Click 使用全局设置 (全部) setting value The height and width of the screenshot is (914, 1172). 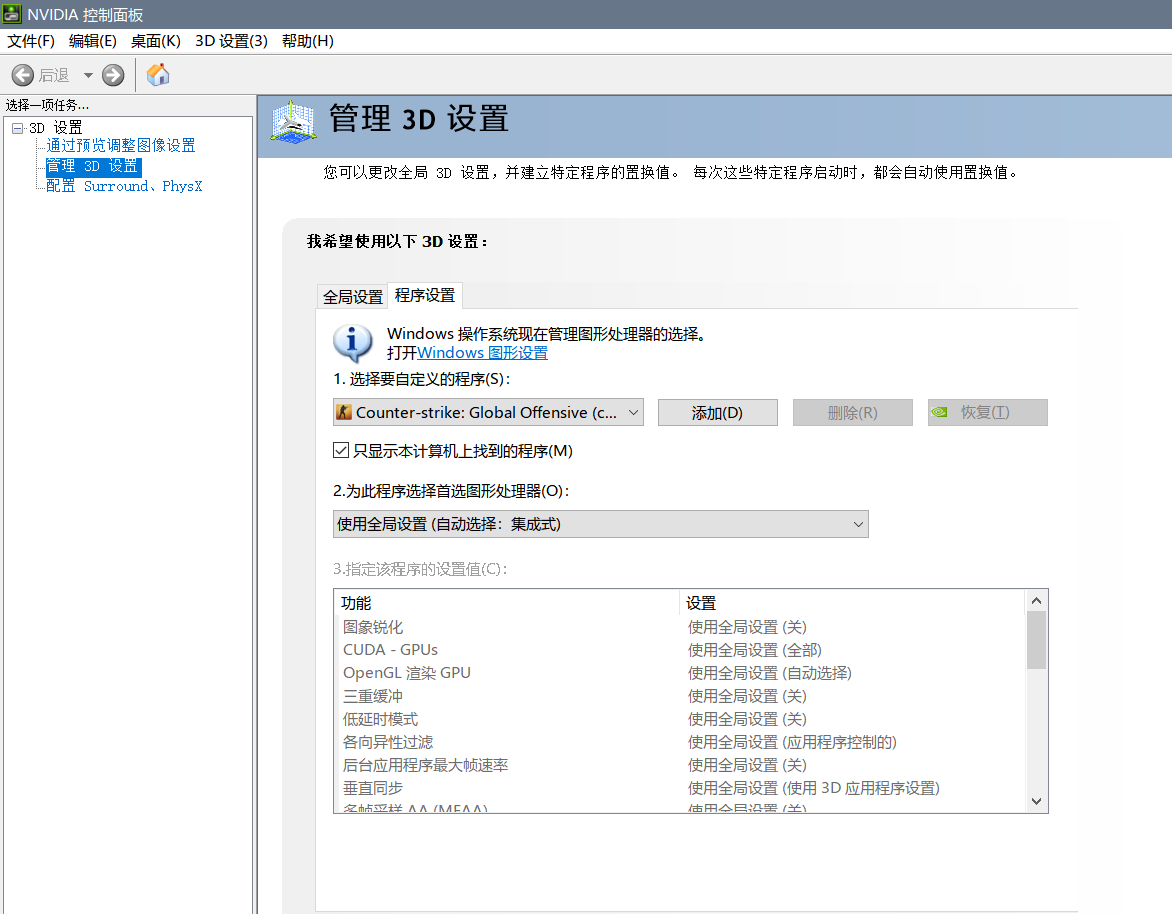[754, 650]
